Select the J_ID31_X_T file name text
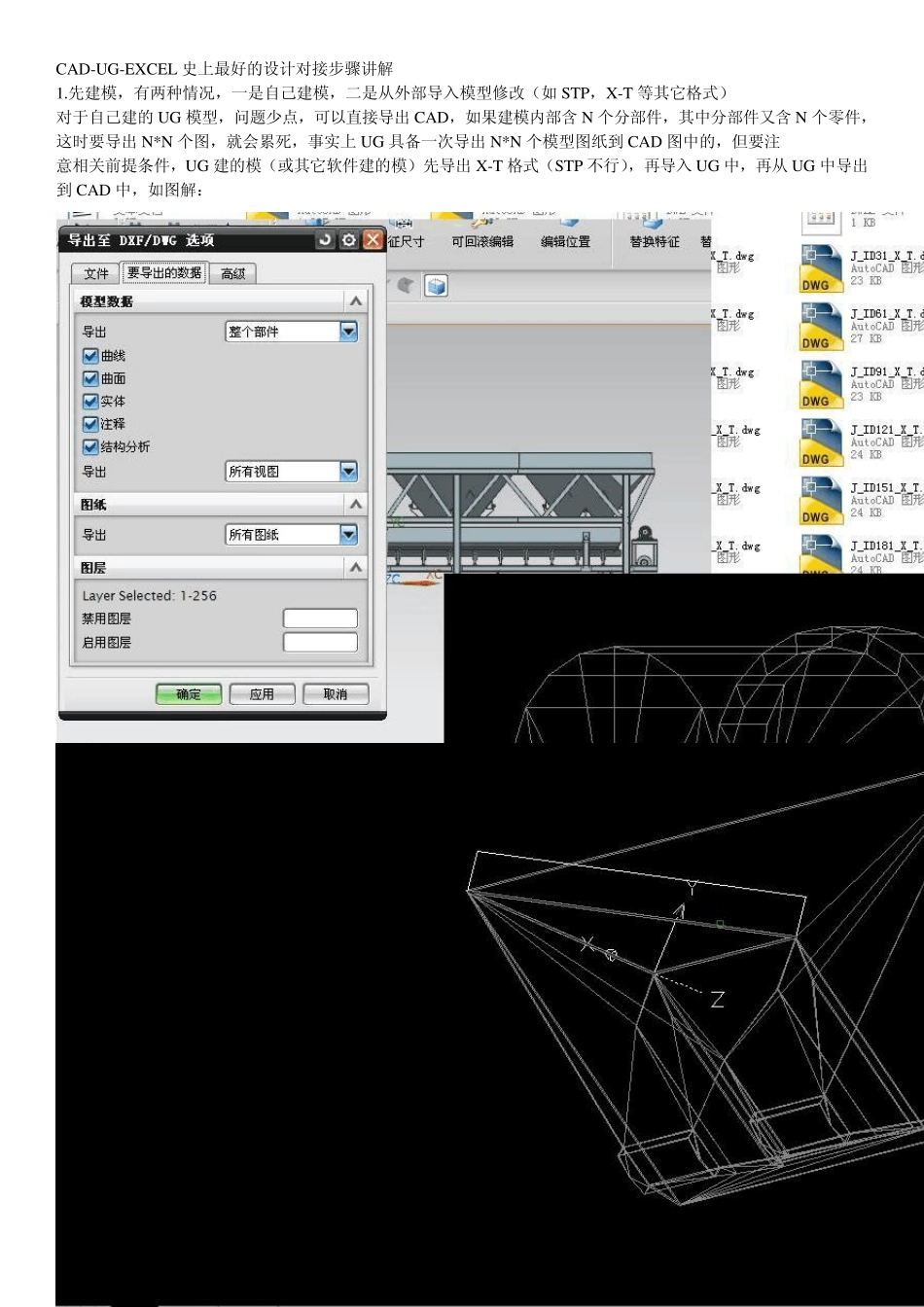924x1307 pixels. pos(887,257)
